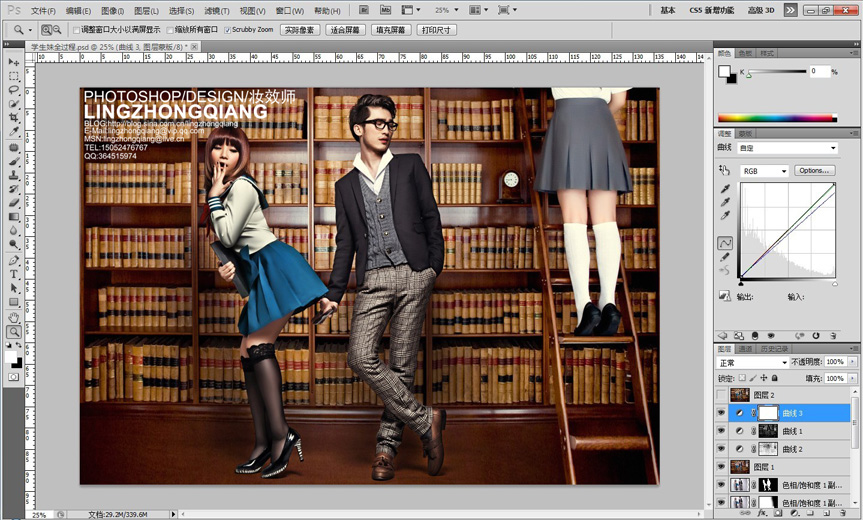Select the Path Selection tool
Viewport: 863px width, 520px height.
[13, 288]
